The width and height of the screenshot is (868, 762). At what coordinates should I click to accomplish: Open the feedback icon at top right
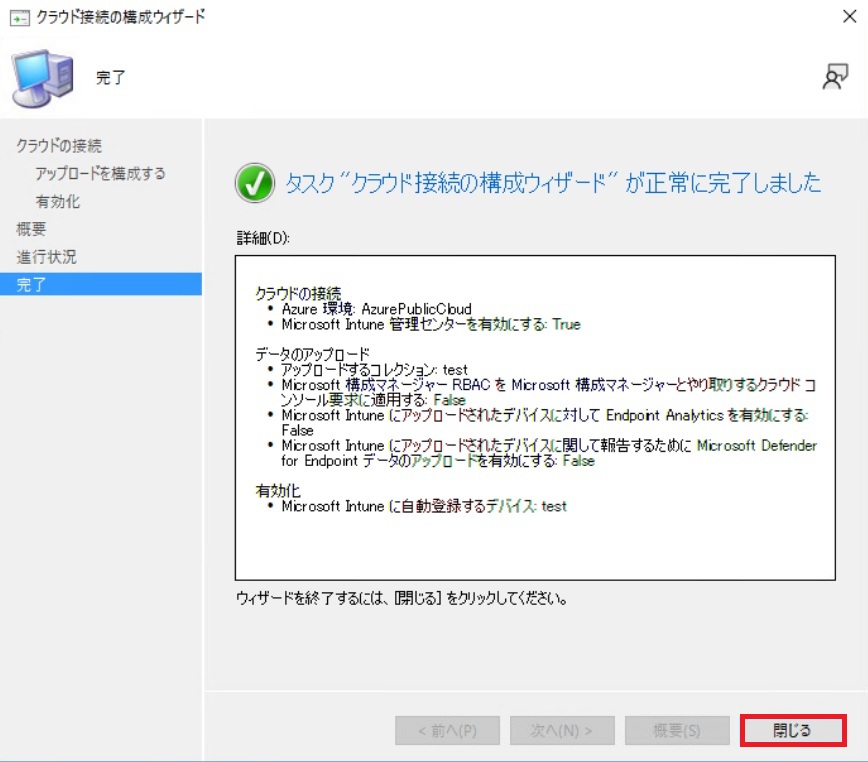(x=834, y=78)
